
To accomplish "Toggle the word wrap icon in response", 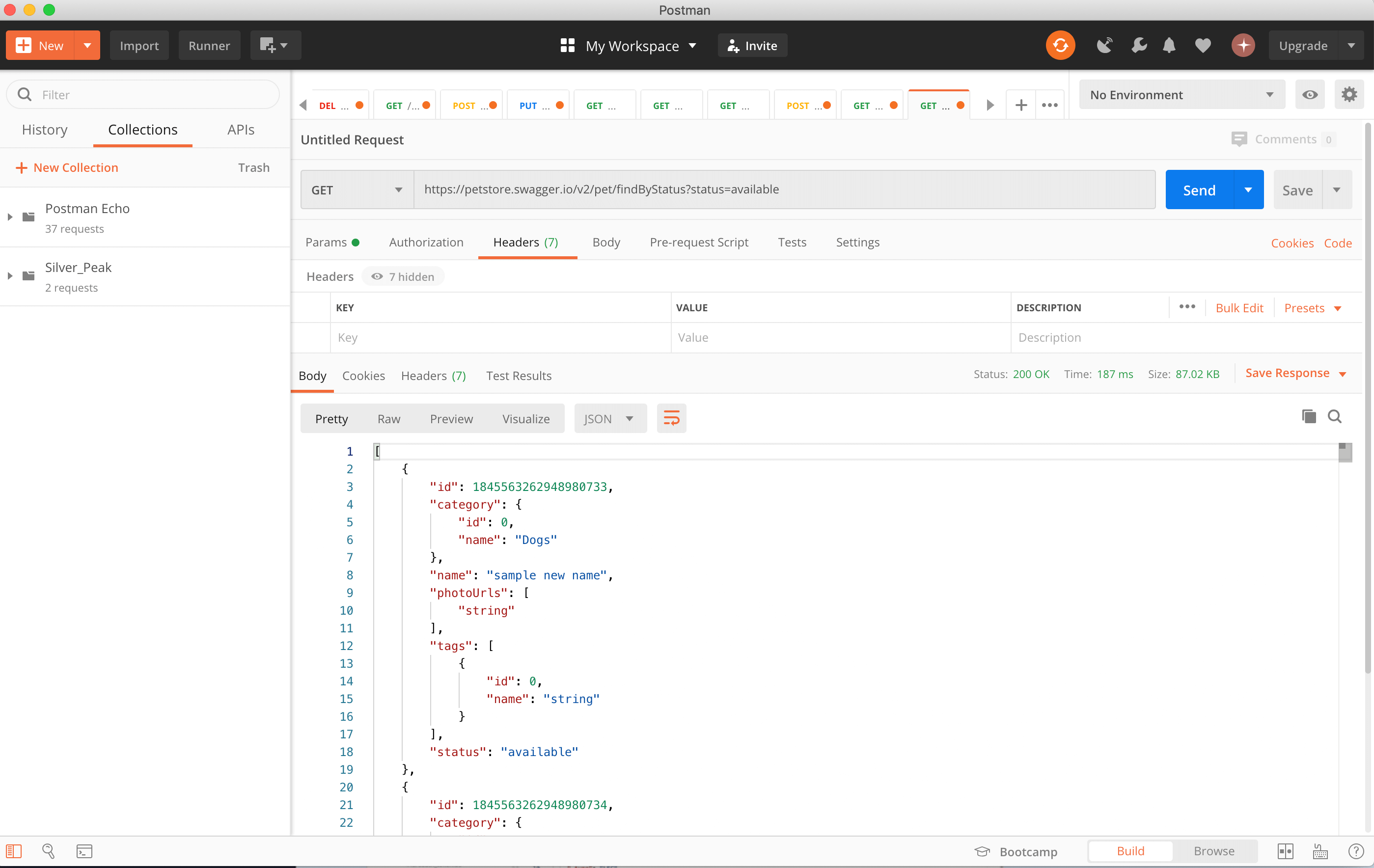I will click(671, 419).
